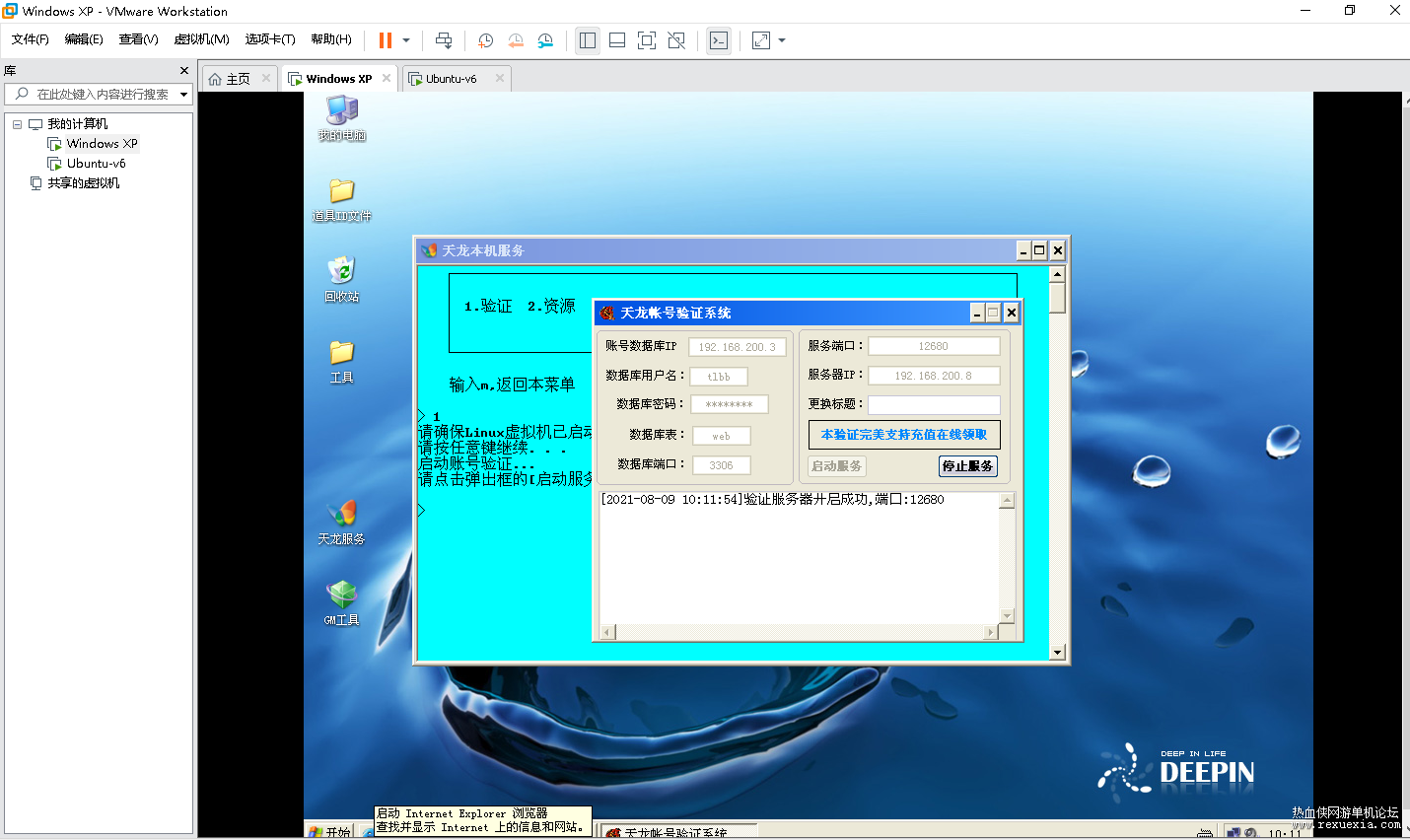
Task: Click the verification log scrollbar up arrow
Action: [x=1007, y=501]
